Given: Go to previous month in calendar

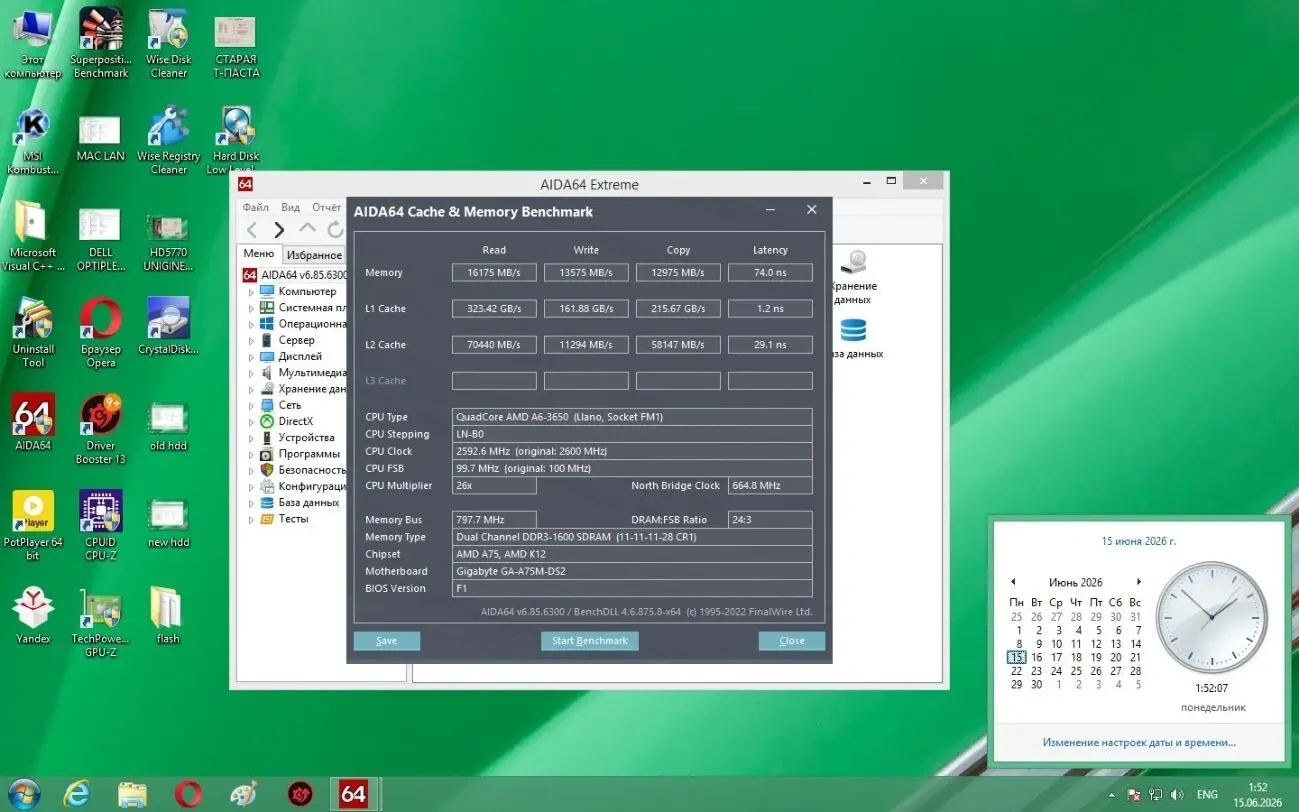Looking at the screenshot, I should (x=1012, y=582).
